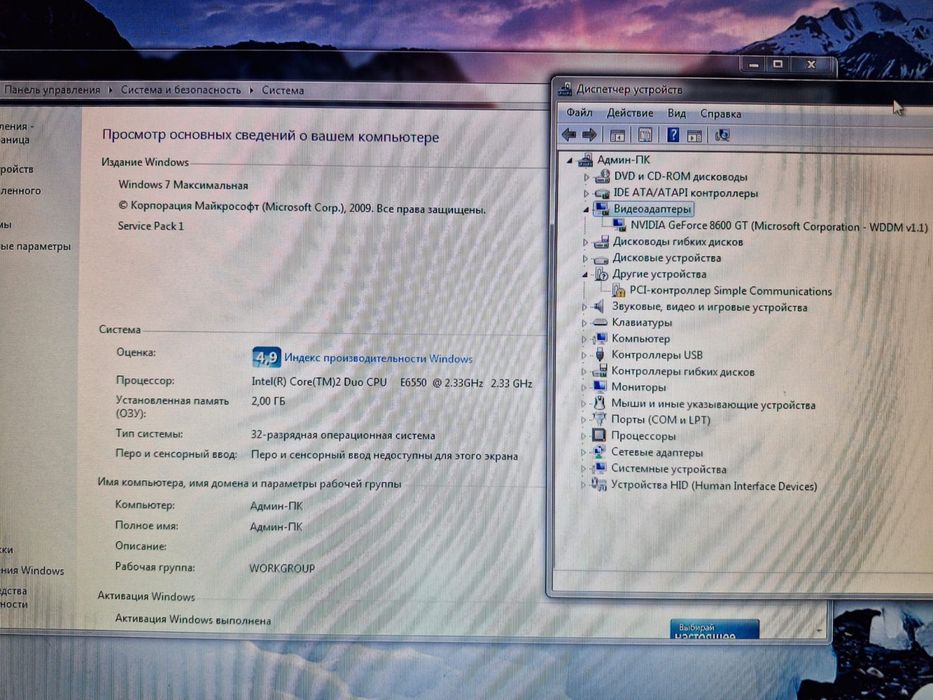Expand Мыши и иные указывающие устройства
Screen dimensions: 933x700
(x=584, y=404)
